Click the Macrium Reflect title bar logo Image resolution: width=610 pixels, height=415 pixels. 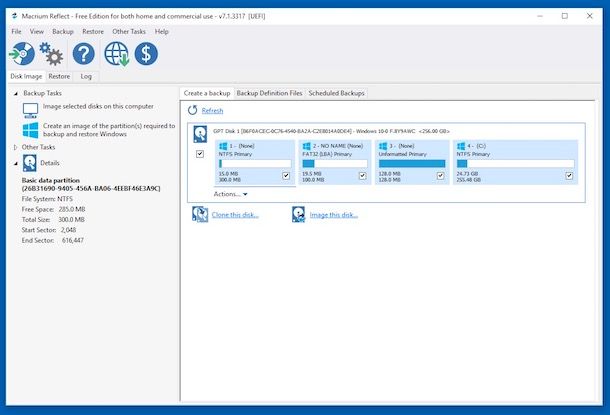coord(14,16)
